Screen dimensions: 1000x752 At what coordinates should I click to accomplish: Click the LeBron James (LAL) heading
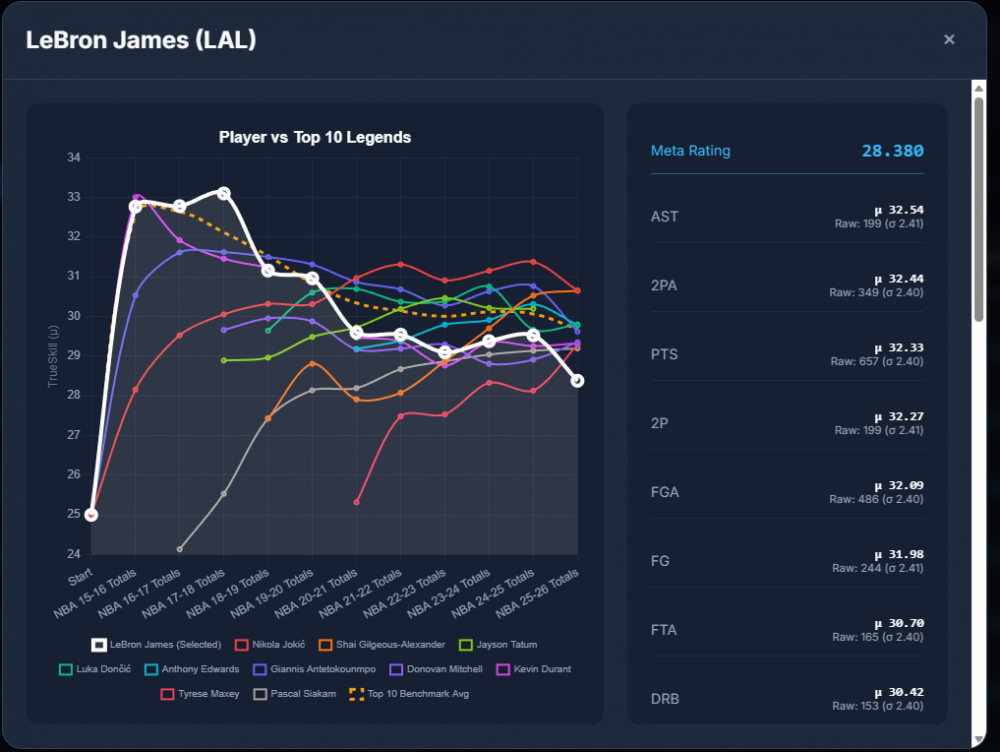(x=141, y=40)
